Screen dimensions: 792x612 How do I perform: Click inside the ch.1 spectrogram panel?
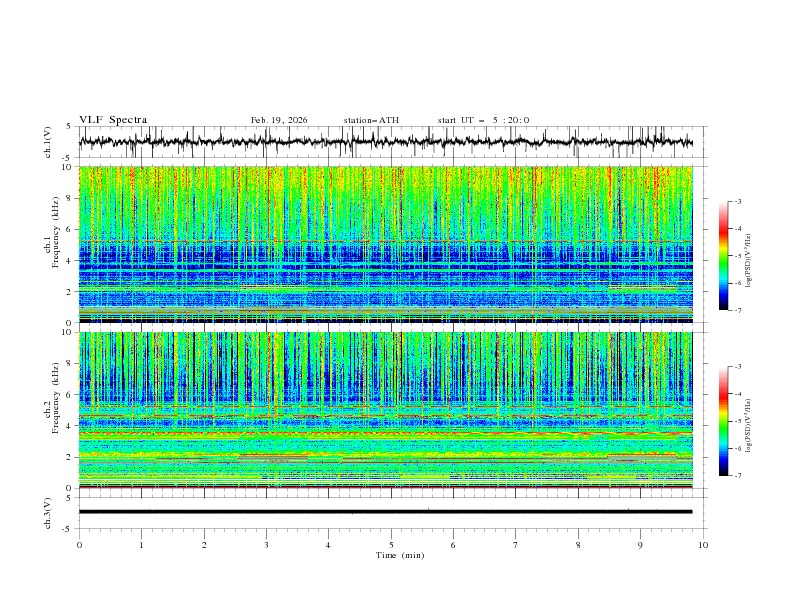[x=390, y=245]
